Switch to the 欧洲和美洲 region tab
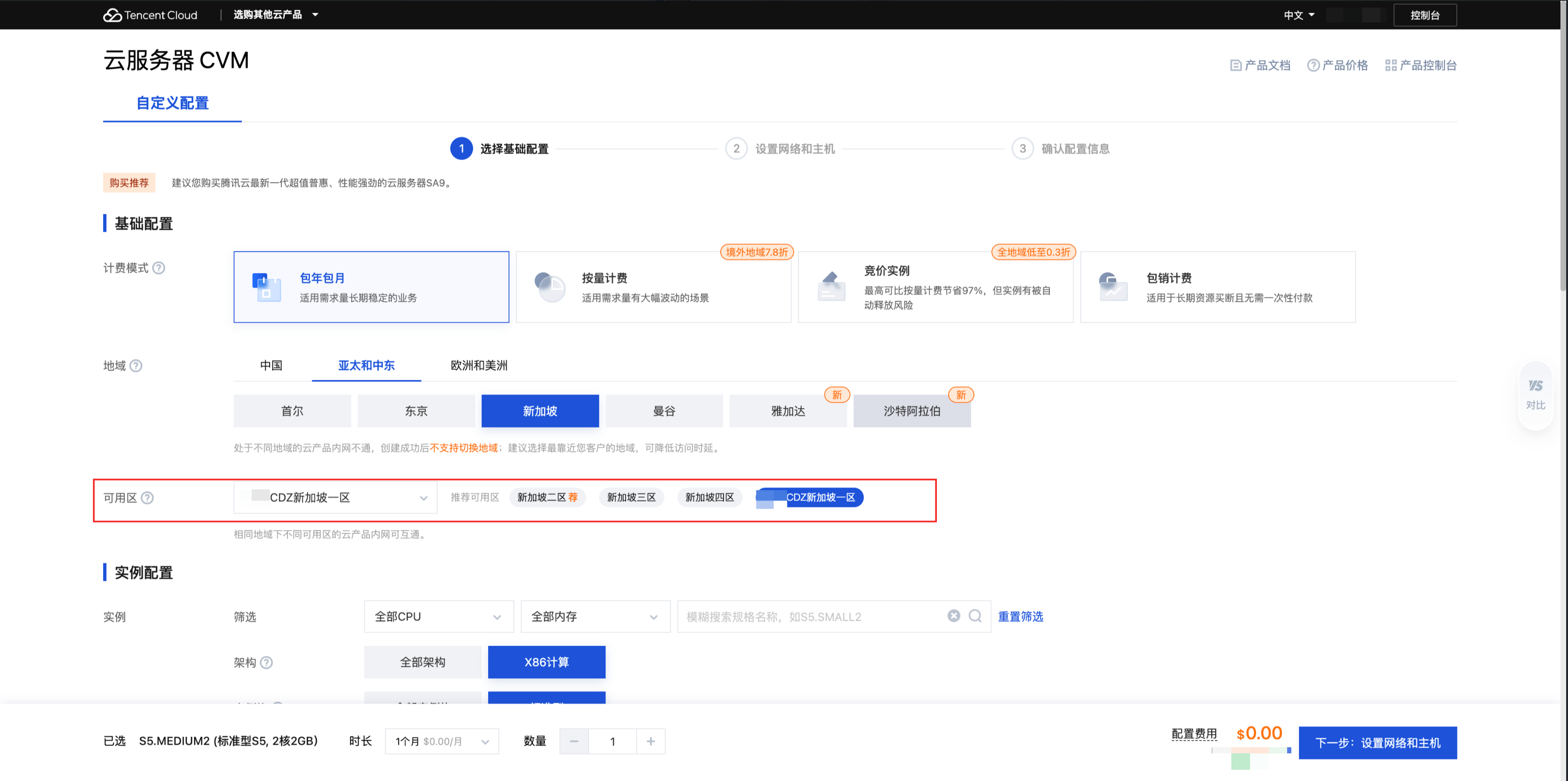 point(478,366)
